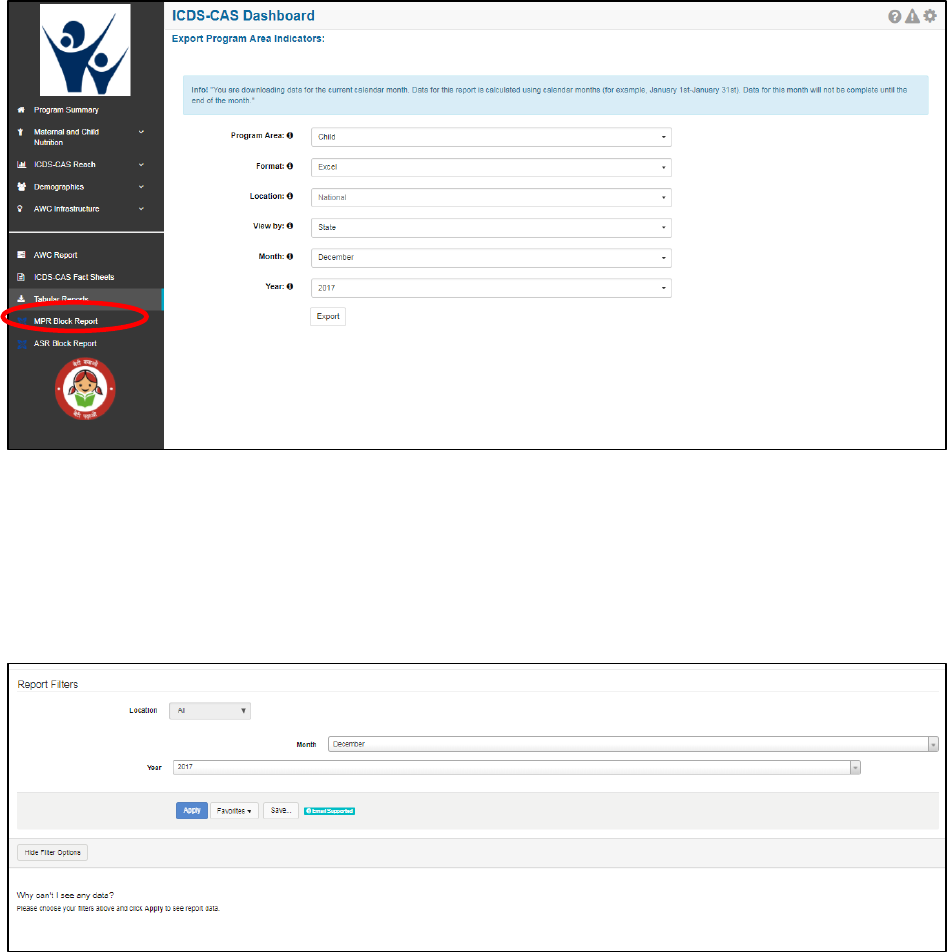Open AWC Infrastructure menu item
Viewport: 947px width, 952px height.
(66, 209)
